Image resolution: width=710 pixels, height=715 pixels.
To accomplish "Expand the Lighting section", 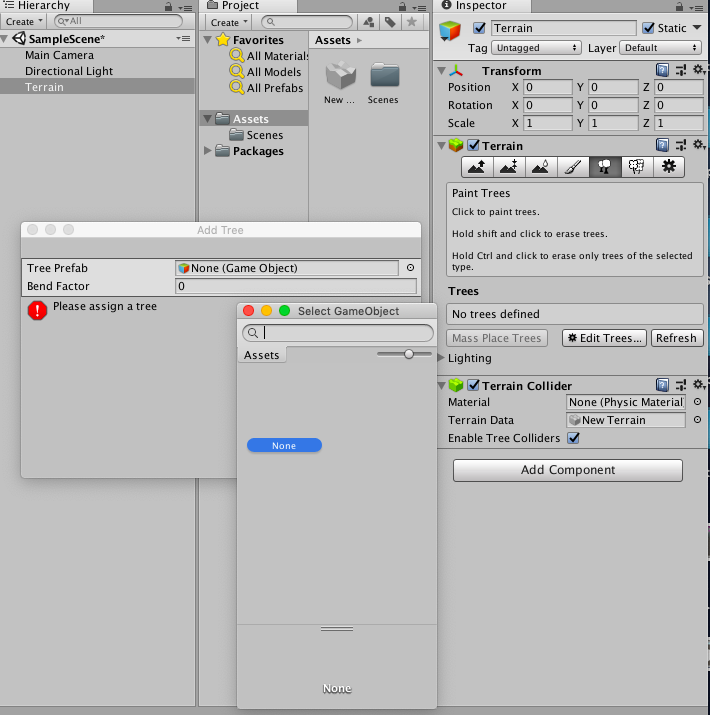I will pos(441,358).
